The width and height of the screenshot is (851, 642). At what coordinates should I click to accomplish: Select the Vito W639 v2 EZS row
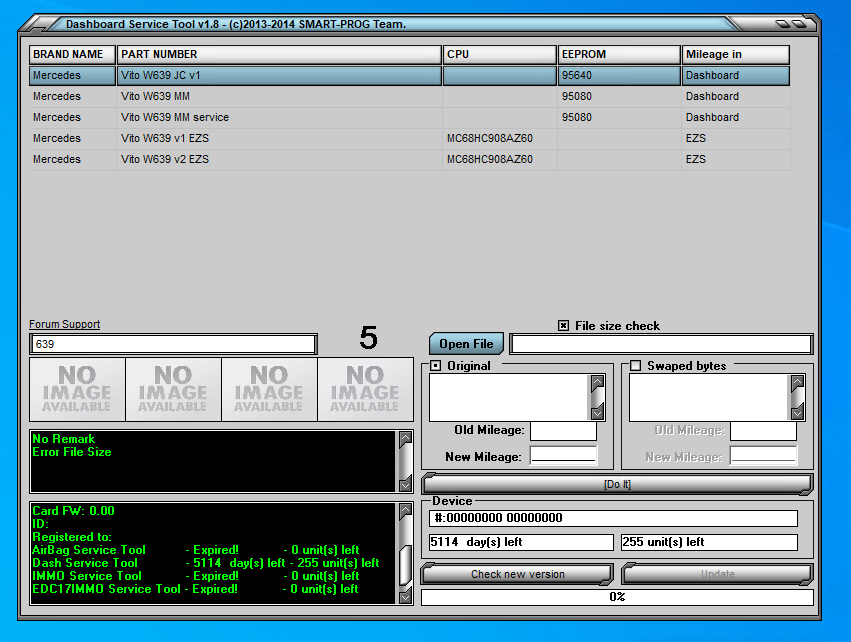[x=410, y=160]
